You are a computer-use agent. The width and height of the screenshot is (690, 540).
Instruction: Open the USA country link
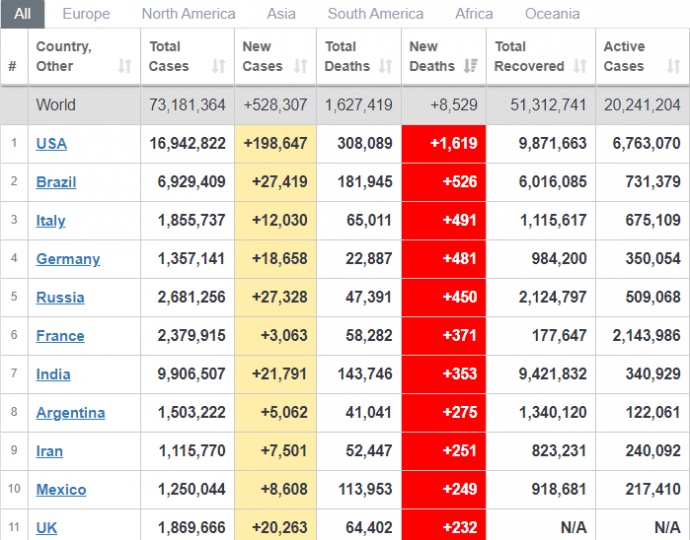click(51, 143)
